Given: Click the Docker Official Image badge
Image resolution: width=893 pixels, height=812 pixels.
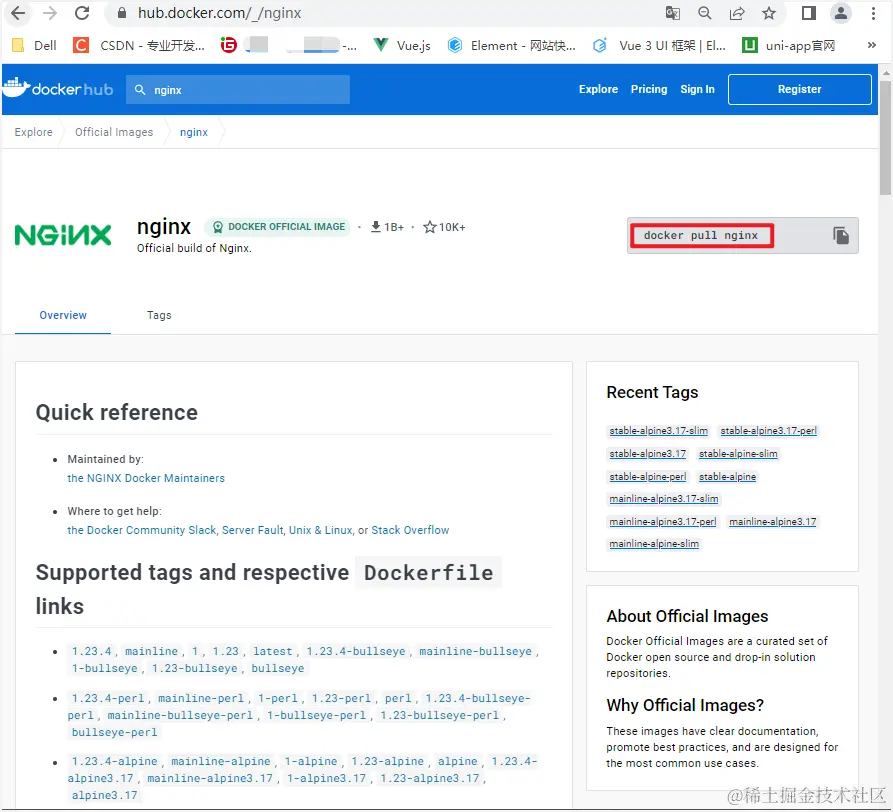Looking at the screenshot, I should pyautogui.click(x=277, y=227).
